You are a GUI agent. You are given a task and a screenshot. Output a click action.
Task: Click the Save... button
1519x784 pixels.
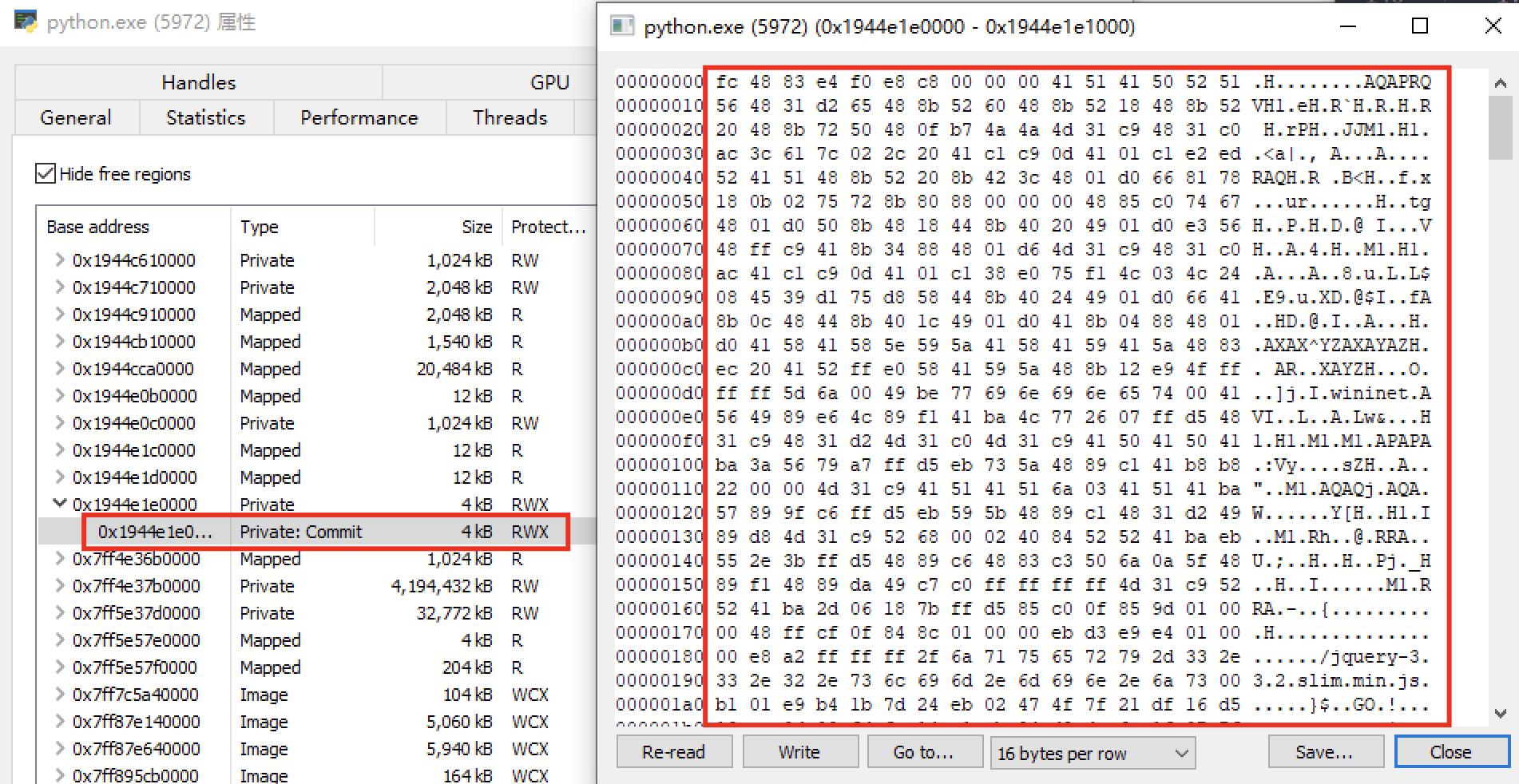click(1324, 752)
